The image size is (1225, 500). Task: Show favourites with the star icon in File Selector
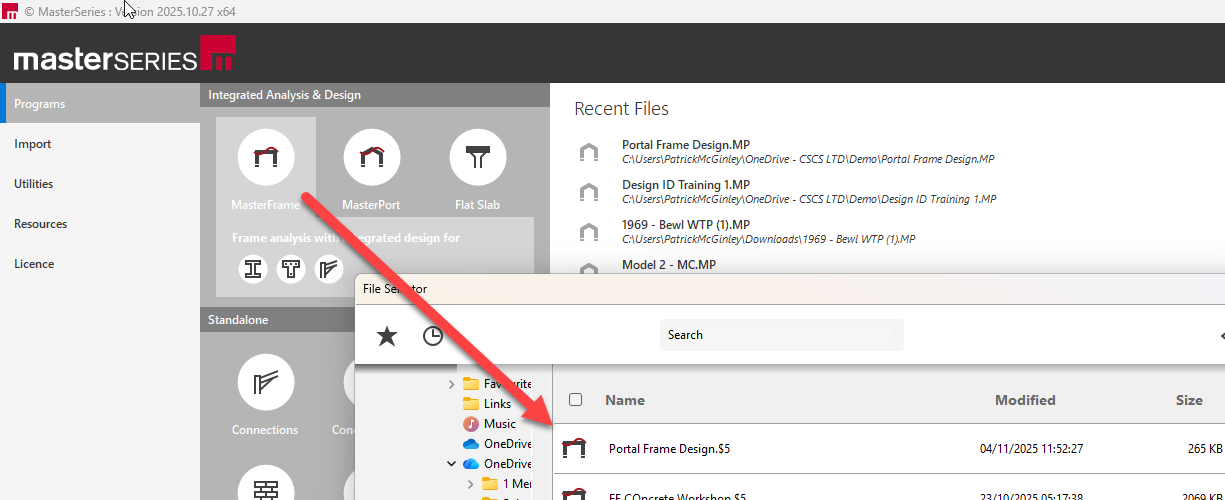(387, 336)
